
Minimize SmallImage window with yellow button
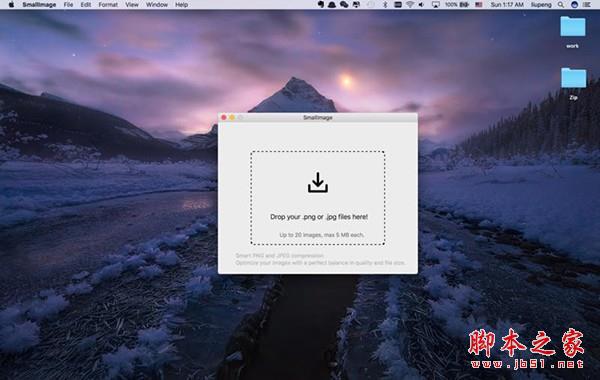[232, 117]
